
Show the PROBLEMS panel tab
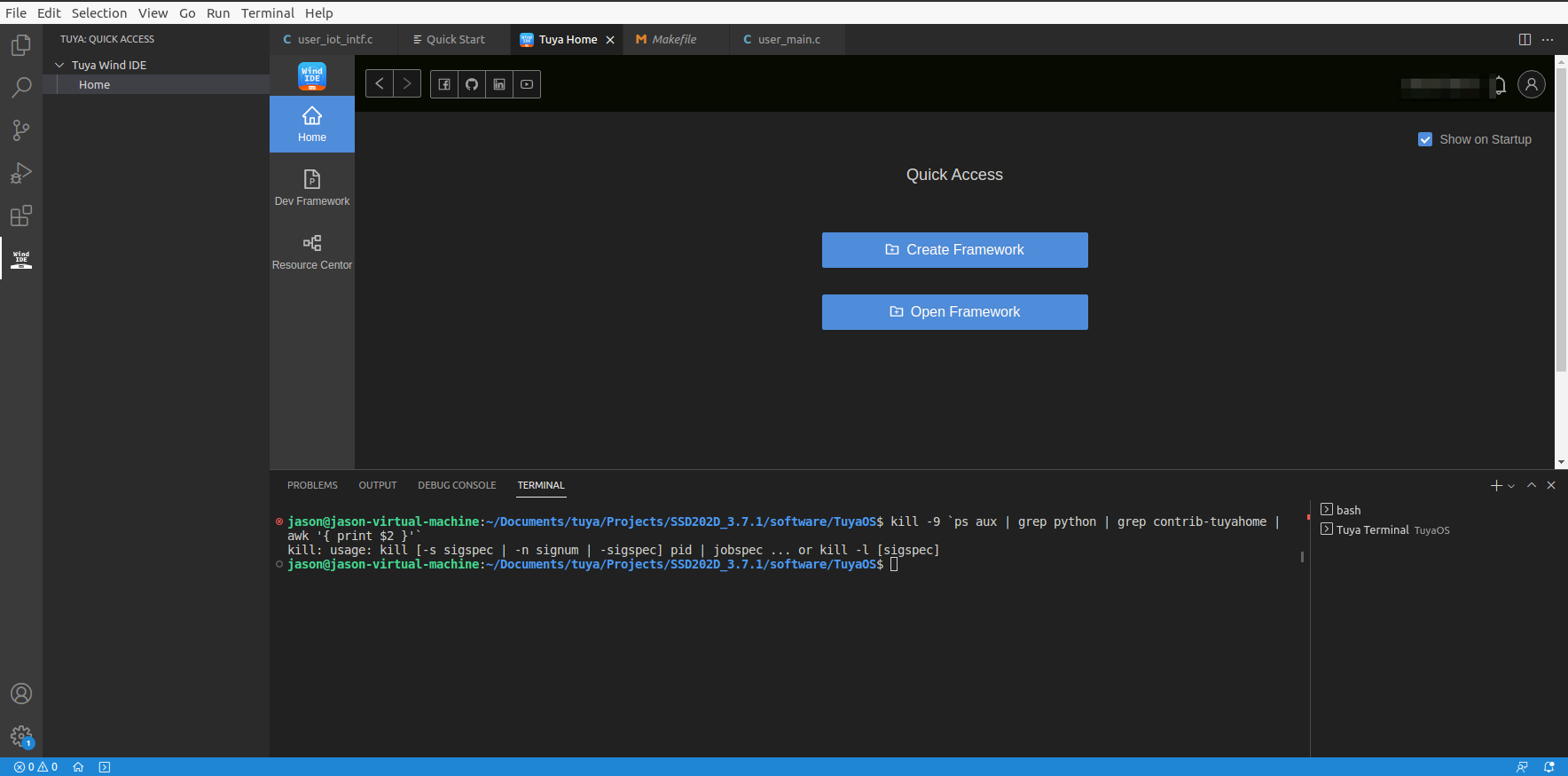(312, 485)
